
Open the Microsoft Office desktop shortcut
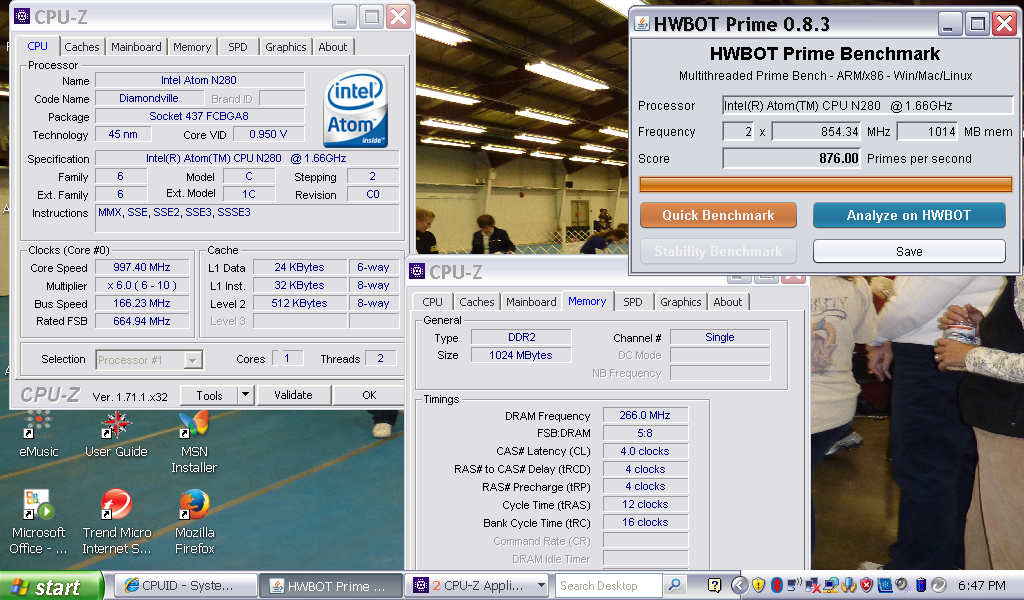pyautogui.click(x=39, y=522)
